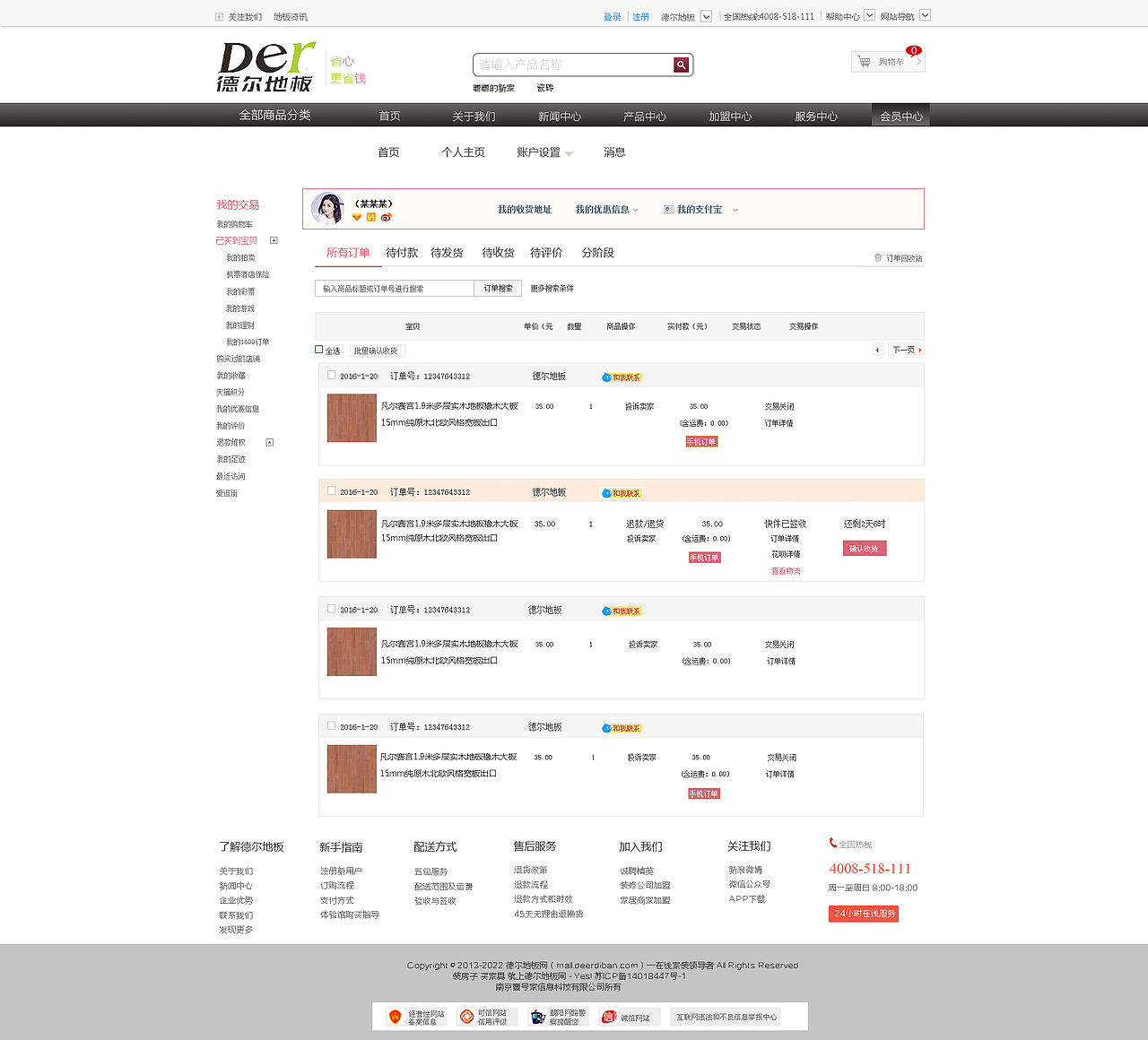Expand 我的支付宝 dropdown arrow
The image size is (1148, 1040).
[x=735, y=210]
